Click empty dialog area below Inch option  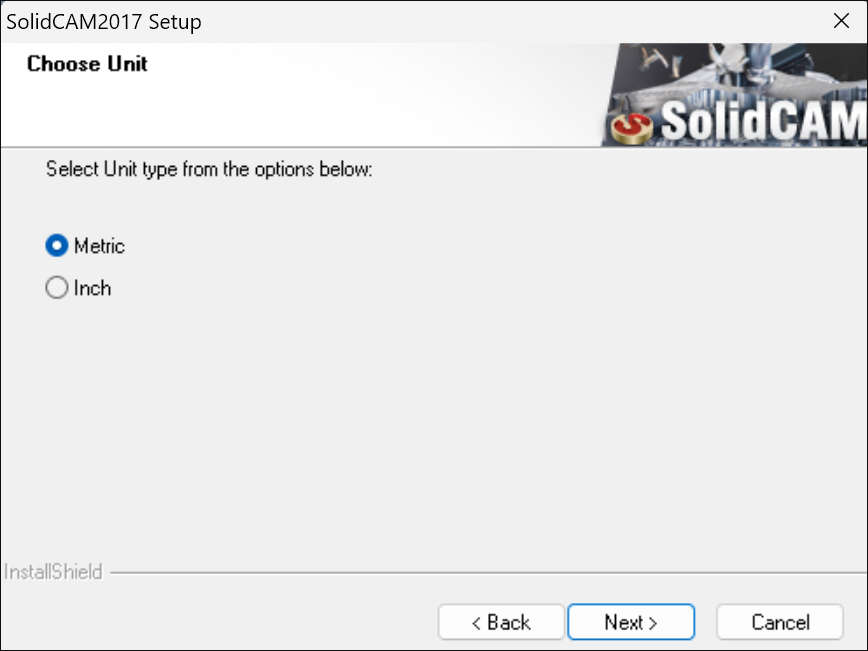tap(432, 432)
